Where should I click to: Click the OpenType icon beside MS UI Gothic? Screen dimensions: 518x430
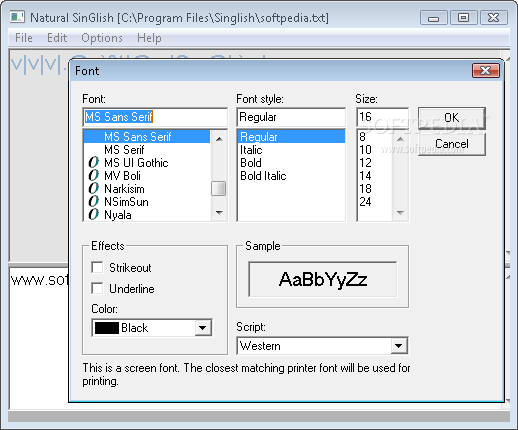tap(94, 163)
